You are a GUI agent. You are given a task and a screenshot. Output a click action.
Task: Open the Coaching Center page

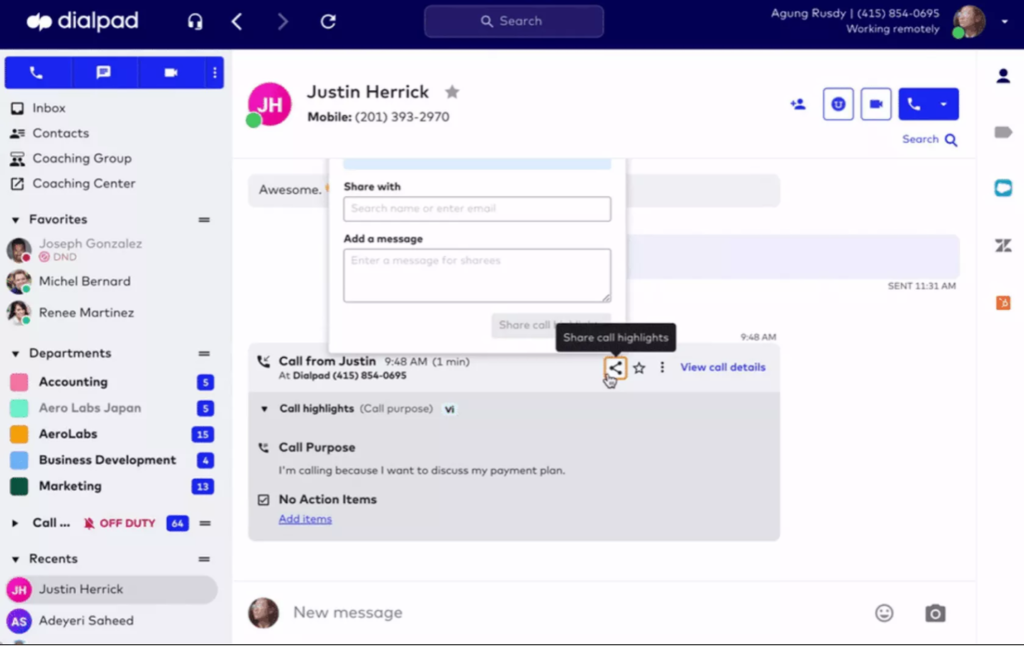pos(82,183)
